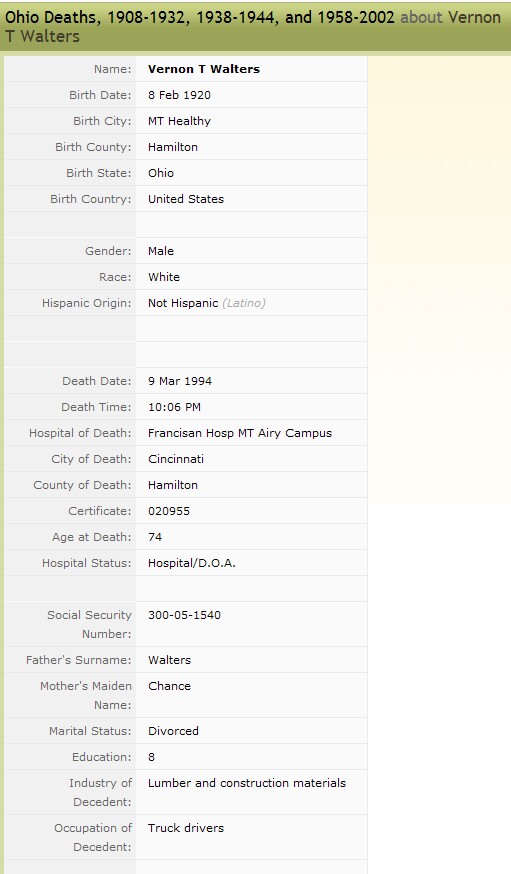The height and width of the screenshot is (874, 511).
Task: Click hospital status value Hospital/D.O.A.
Action: tap(192, 563)
